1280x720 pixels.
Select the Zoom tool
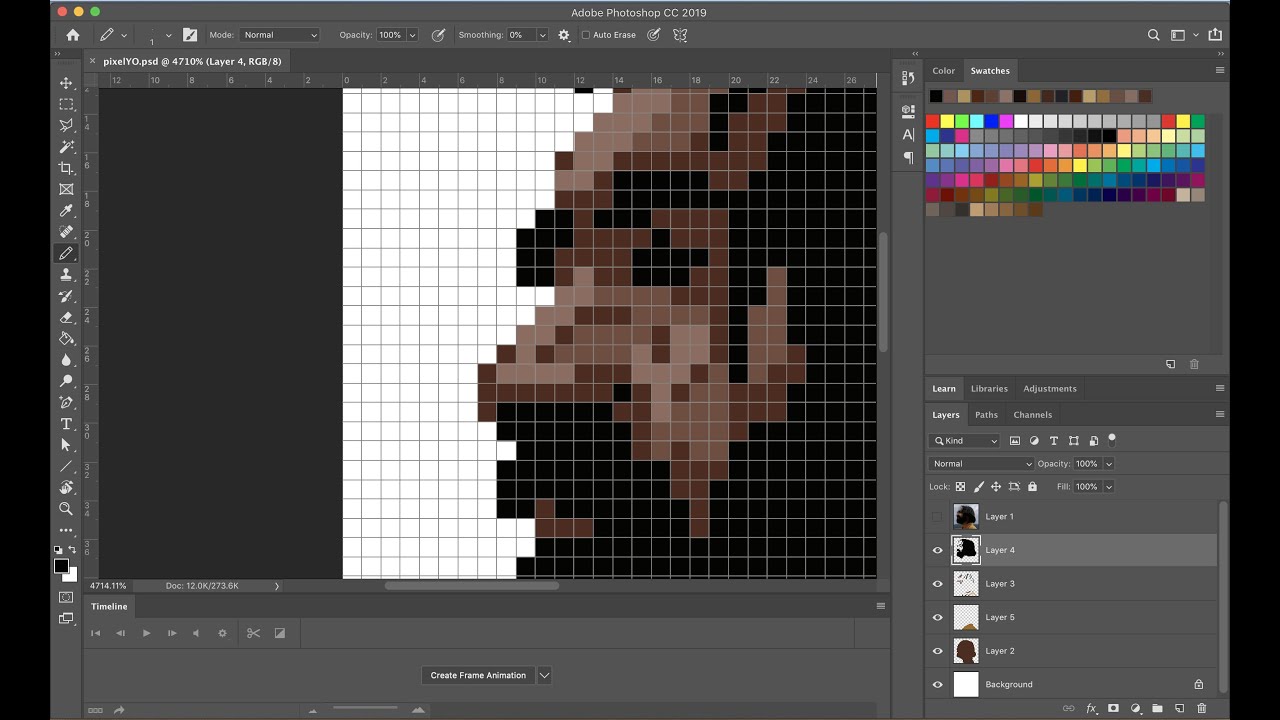coord(66,509)
